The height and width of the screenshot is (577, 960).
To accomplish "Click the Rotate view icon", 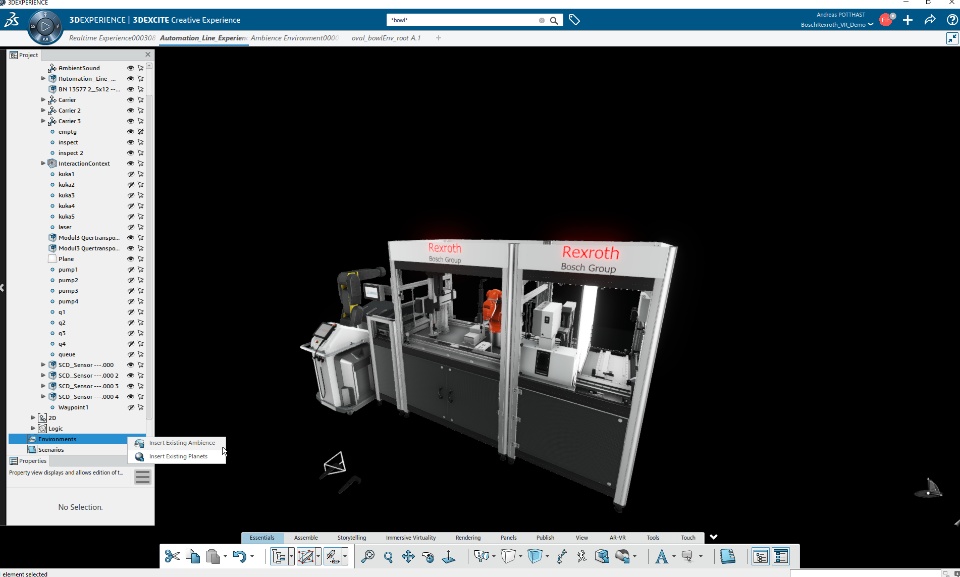I will (428, 556).
